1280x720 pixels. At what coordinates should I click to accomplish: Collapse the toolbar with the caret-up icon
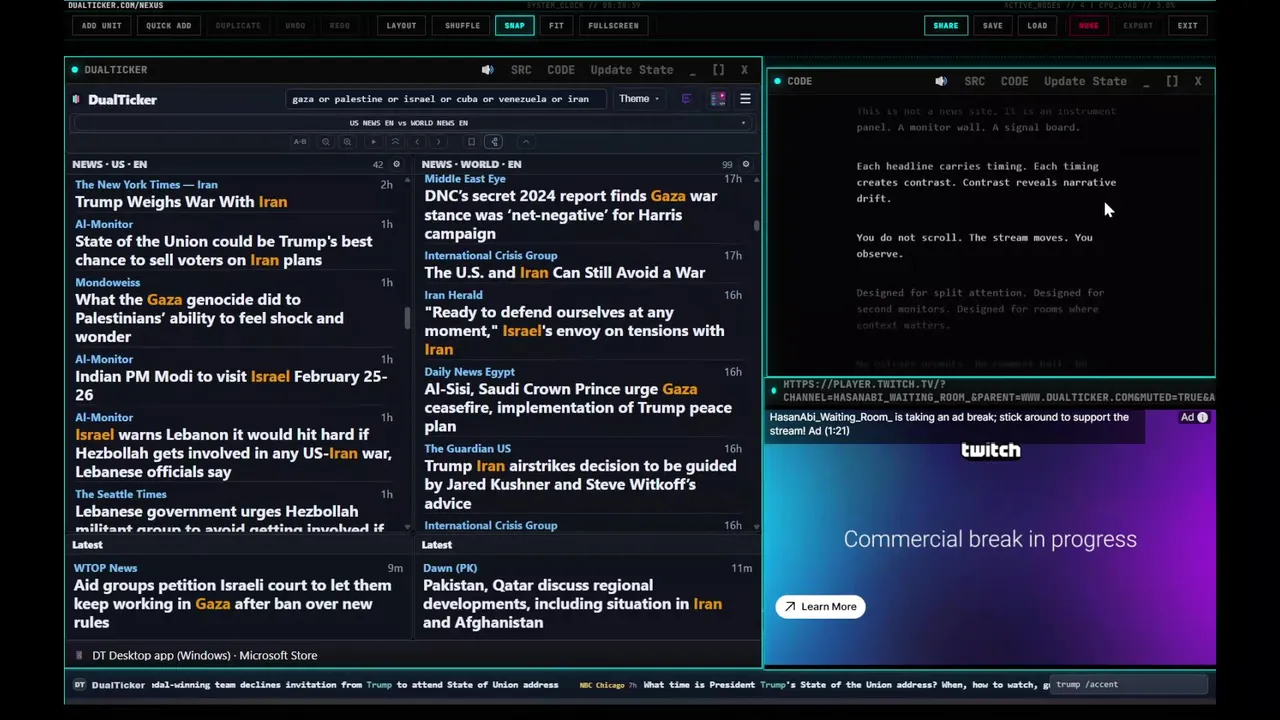pyautogui.click(x=526, y=142)
